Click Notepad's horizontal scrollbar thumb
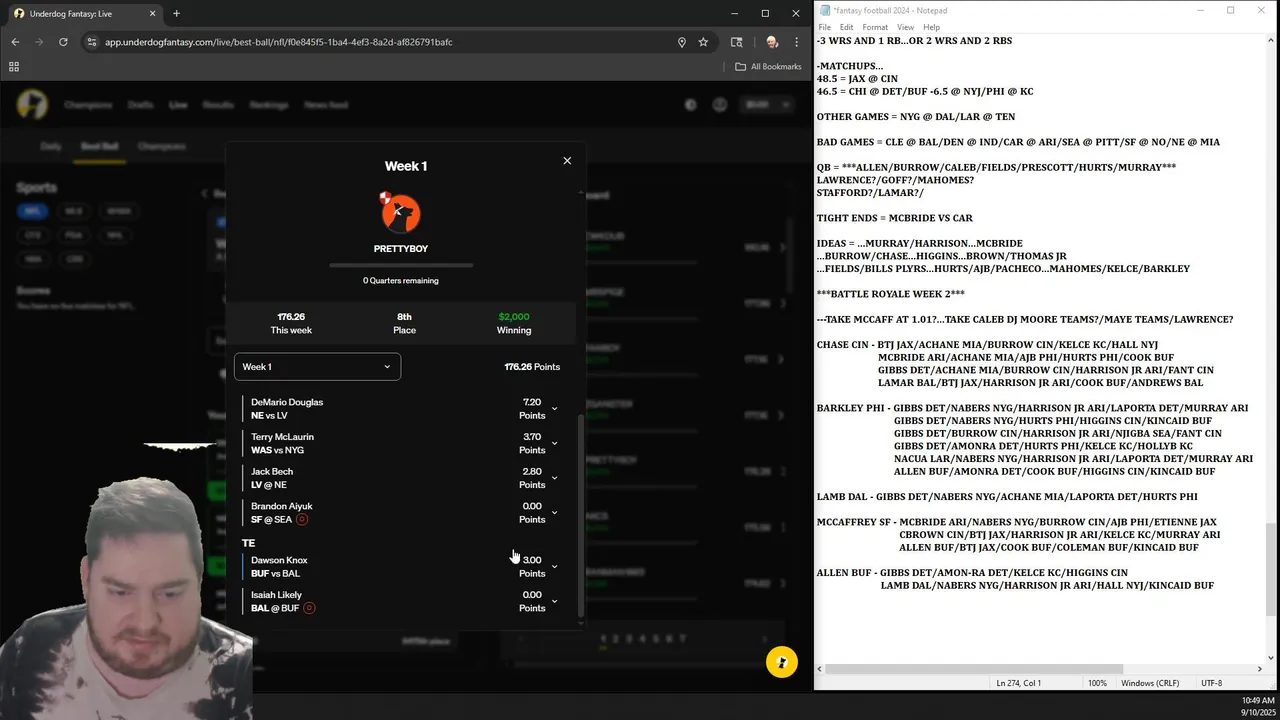Image resolution: width=1280 pixels, height=720 pixels. (x=974, y=669)
